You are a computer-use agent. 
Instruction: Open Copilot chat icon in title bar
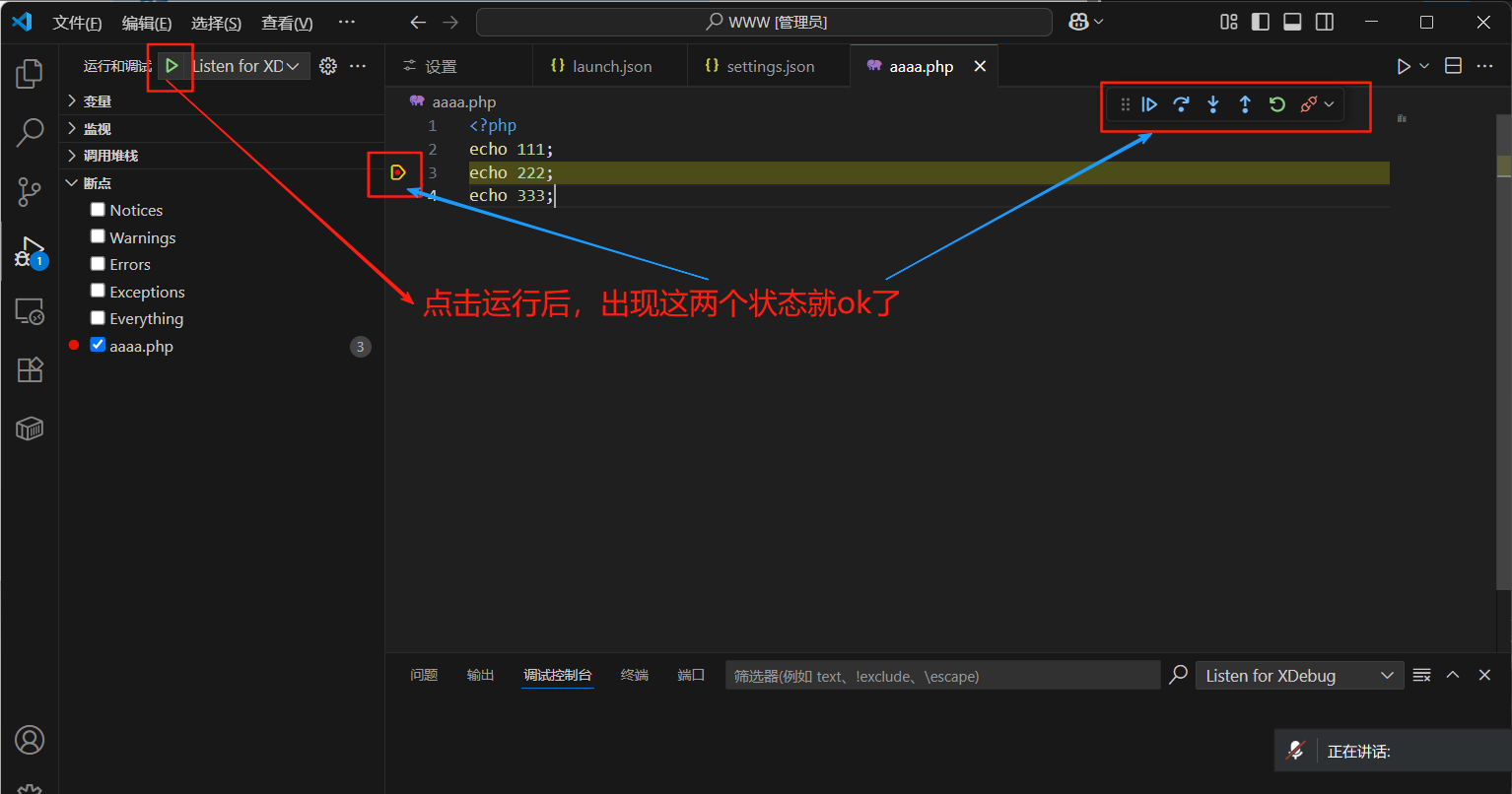pyautogui.click(x=1079, y=22)
